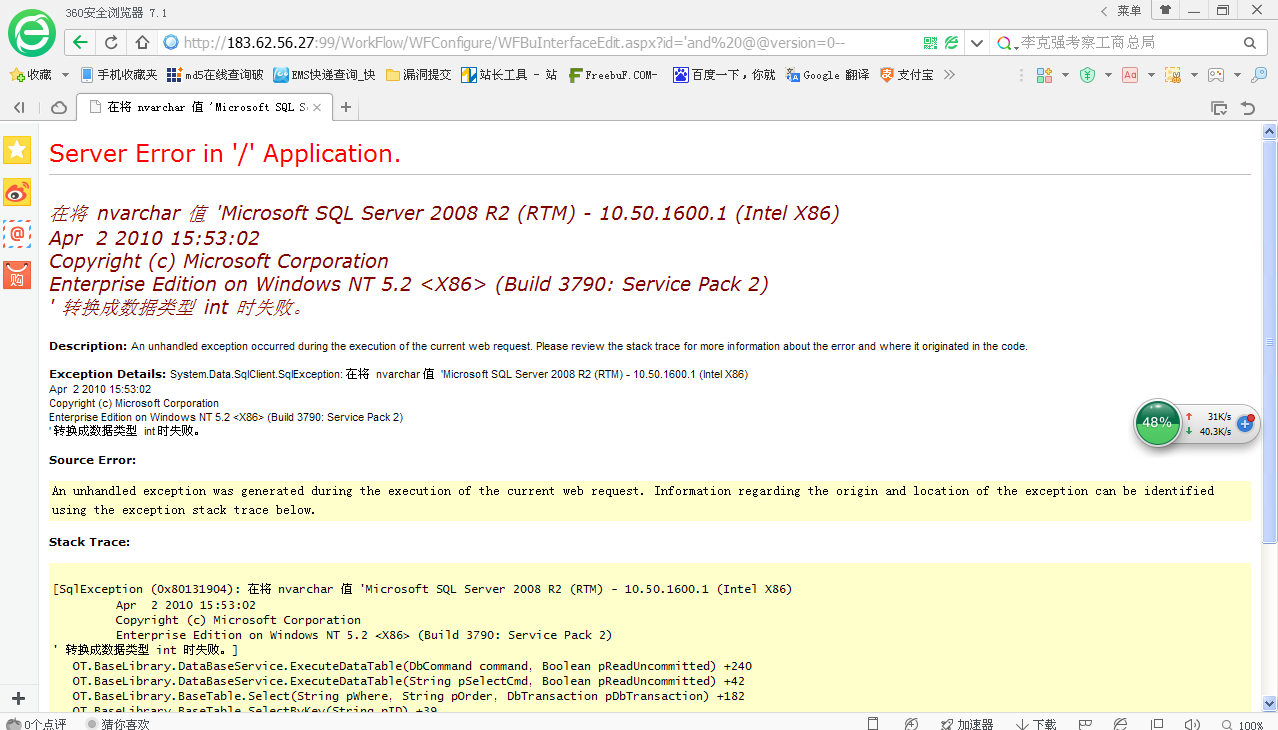Toggle sidebar with the left collapse icon

(19, 107)
